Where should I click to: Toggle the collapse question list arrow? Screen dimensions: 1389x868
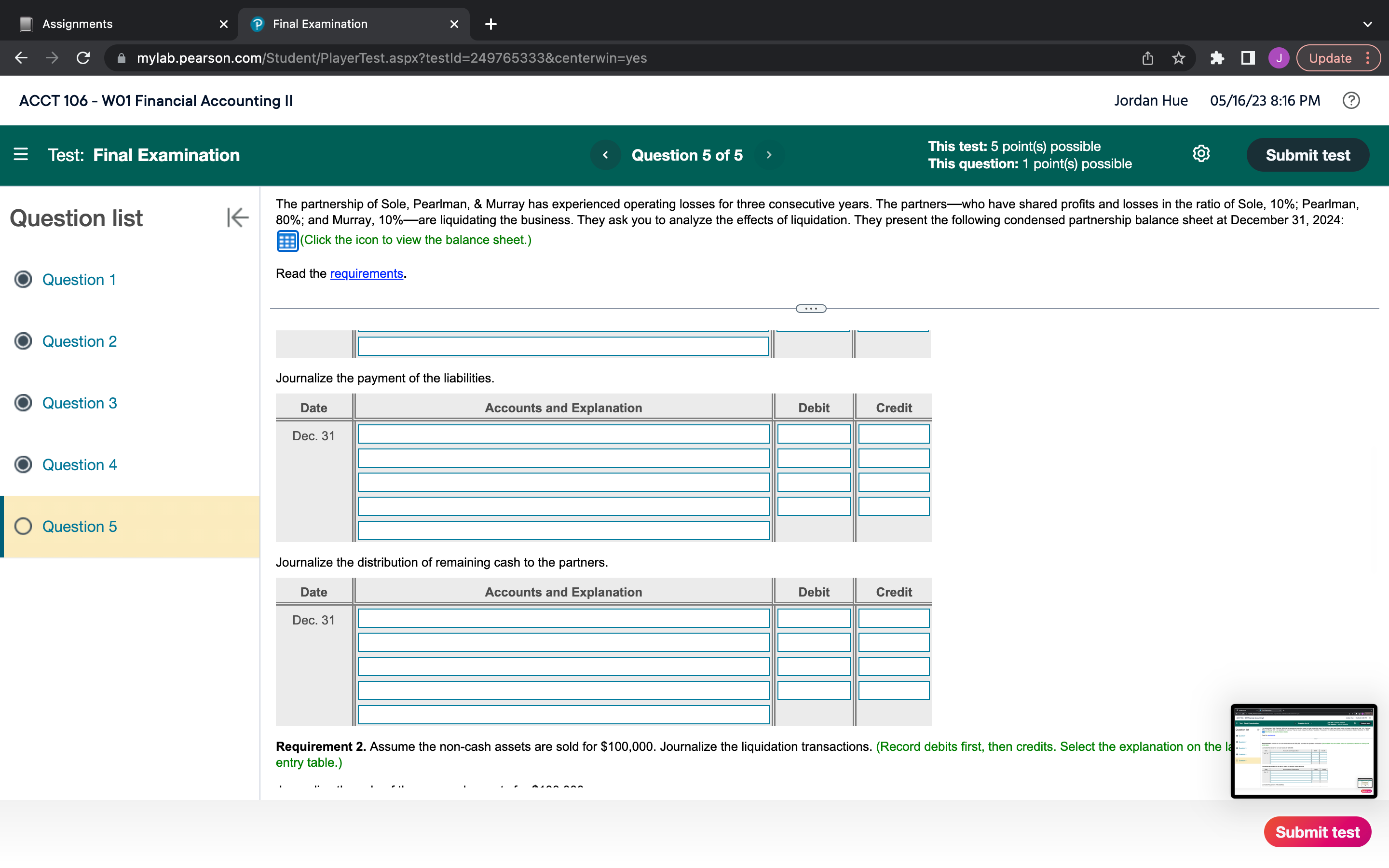point(236,217)
